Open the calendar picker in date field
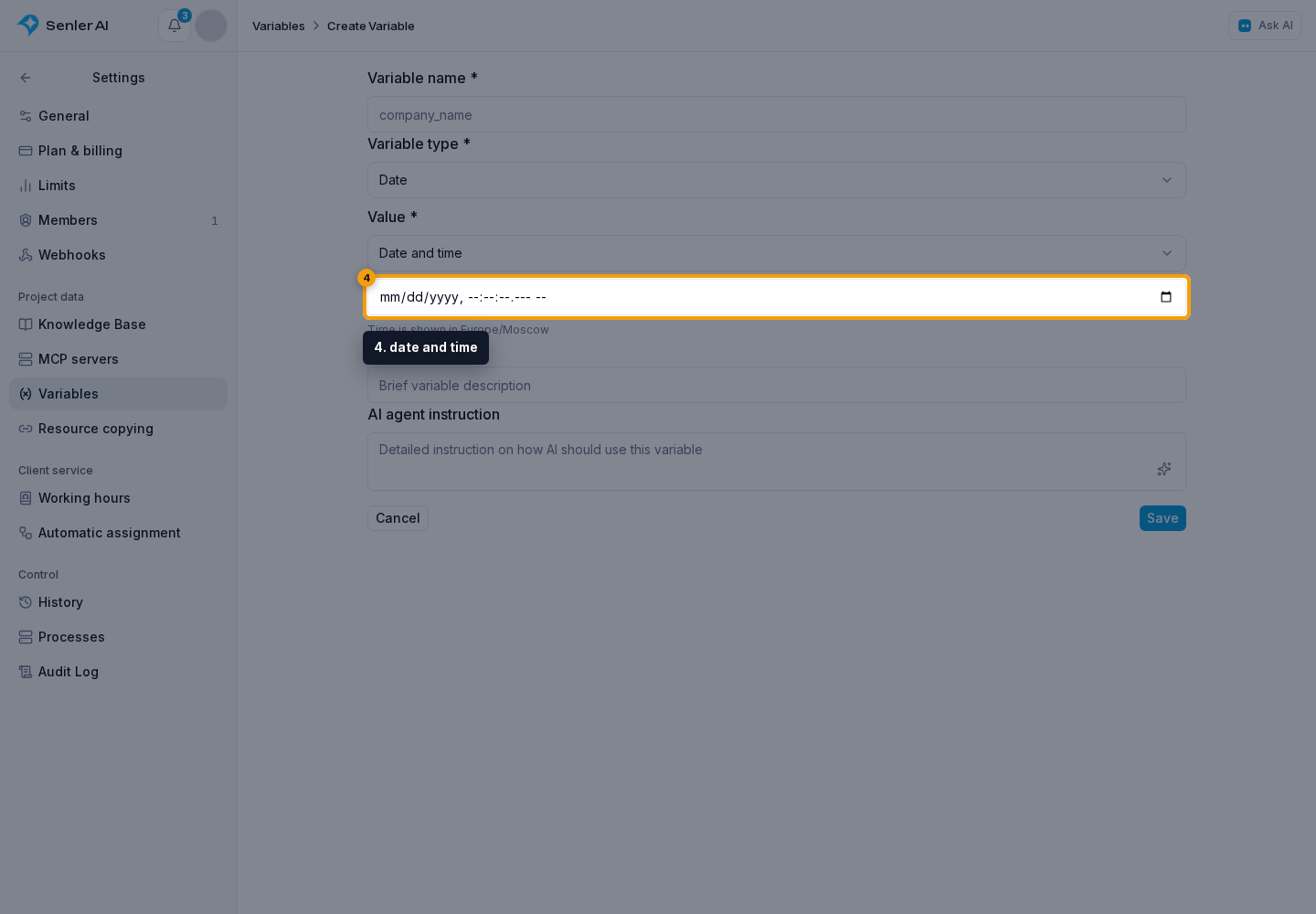The height and width of the screenshot is (914, 1316). [x=1166, y=297]
